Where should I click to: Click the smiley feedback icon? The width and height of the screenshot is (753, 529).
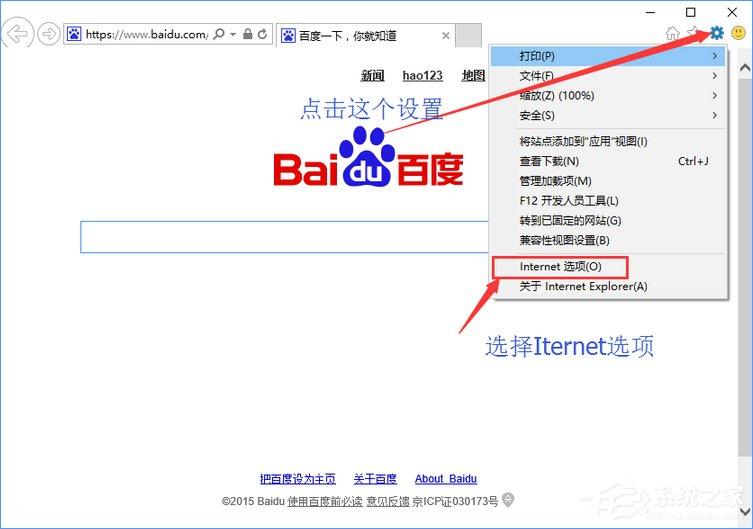(x=738, y=33)
